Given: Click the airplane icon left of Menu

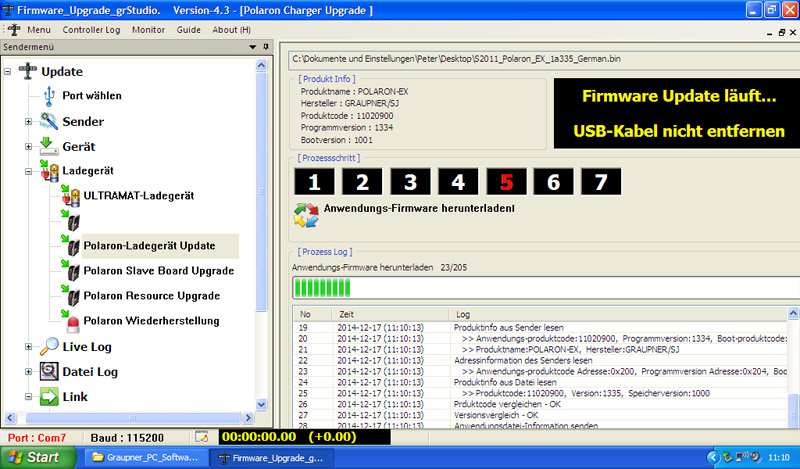Looking at the screenshot, I should pos(14,30).
